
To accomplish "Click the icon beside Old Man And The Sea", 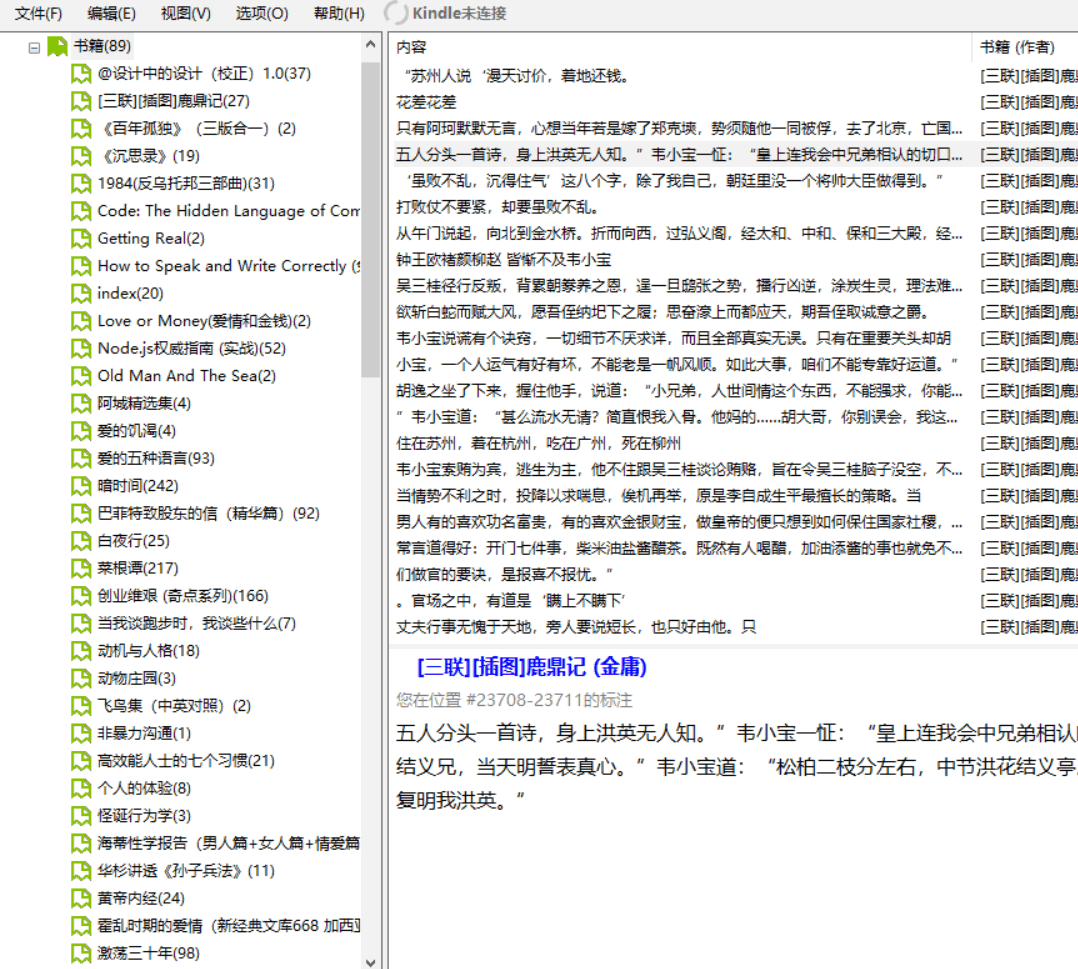I will (81, 376).
